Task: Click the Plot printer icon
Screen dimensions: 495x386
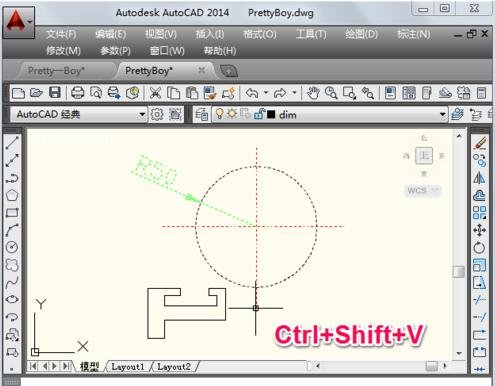Action: pos(77,93)
